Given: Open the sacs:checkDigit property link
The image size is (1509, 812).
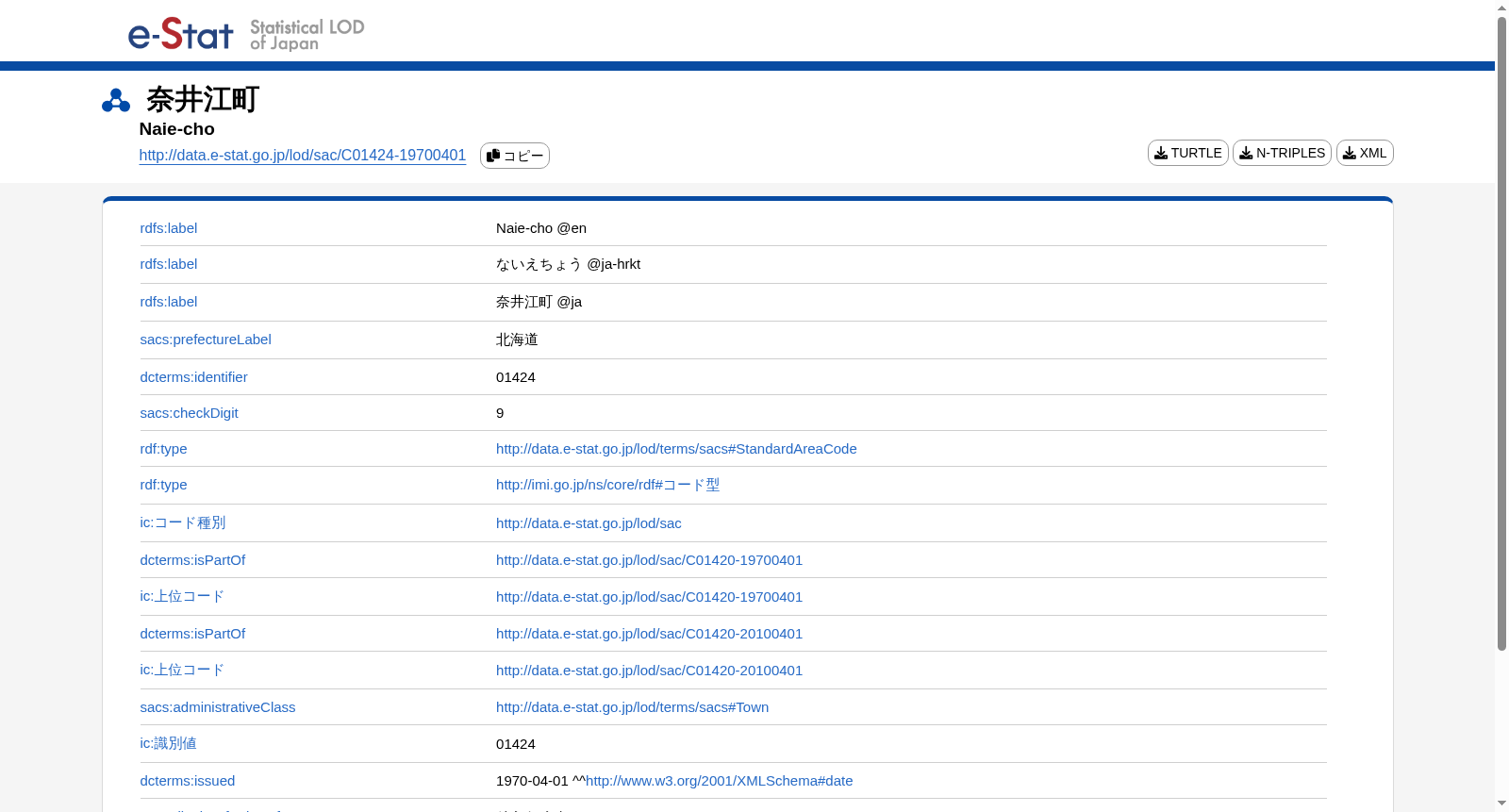Looking at the screenshot, I should (190, 413).
